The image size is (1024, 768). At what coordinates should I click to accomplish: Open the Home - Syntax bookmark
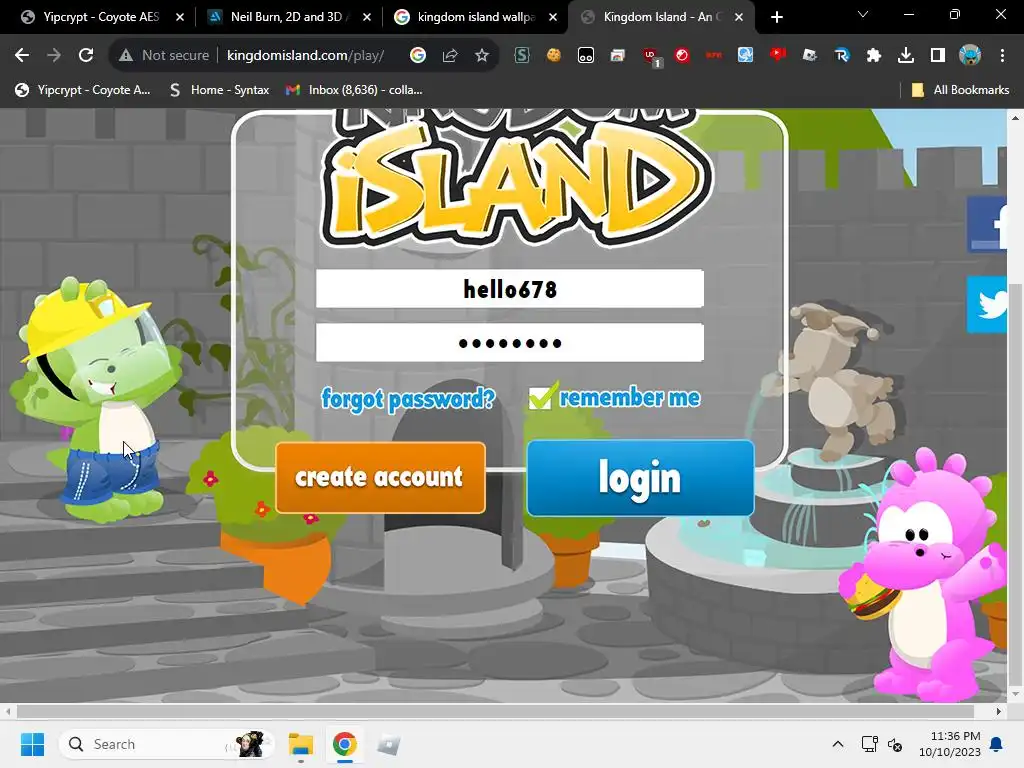(x=219, y=90)
